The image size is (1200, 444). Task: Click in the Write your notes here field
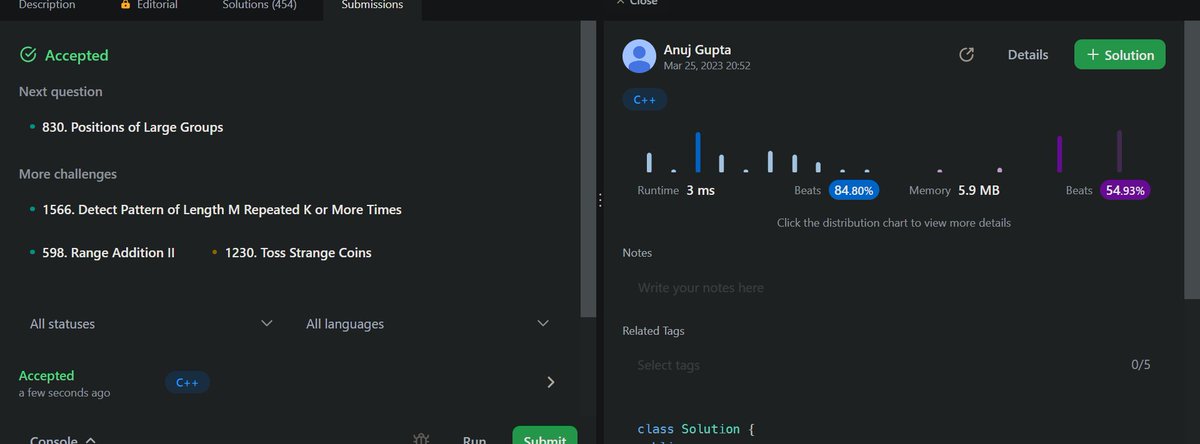[895, 288]
